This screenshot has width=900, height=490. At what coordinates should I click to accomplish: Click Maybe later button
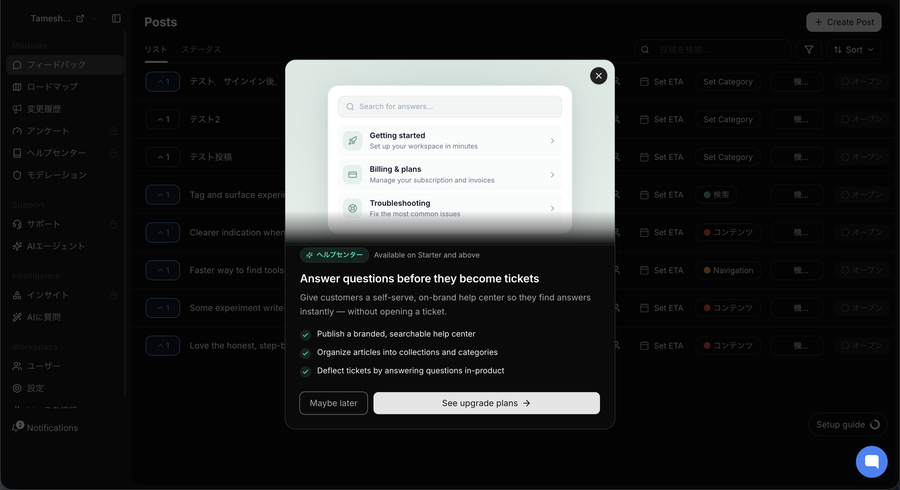(x=333, y=403)
